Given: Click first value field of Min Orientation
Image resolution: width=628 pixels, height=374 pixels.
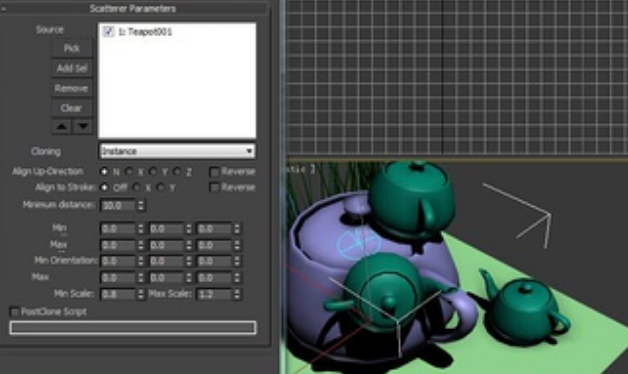Looking at the screenshot, I should click(118, 261).
